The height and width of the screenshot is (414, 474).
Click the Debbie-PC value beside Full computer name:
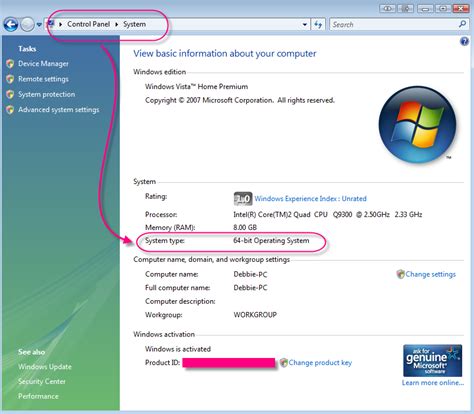pos(250,288)
